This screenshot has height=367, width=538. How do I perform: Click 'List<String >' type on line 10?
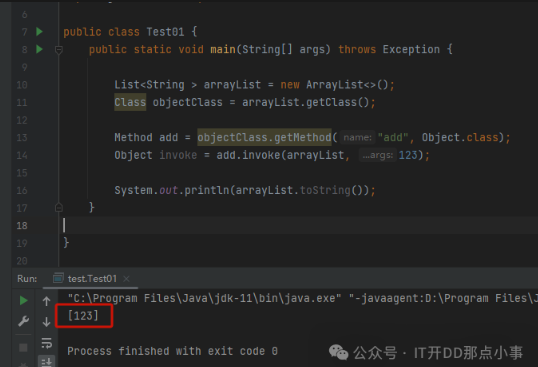tap(155, 84)
